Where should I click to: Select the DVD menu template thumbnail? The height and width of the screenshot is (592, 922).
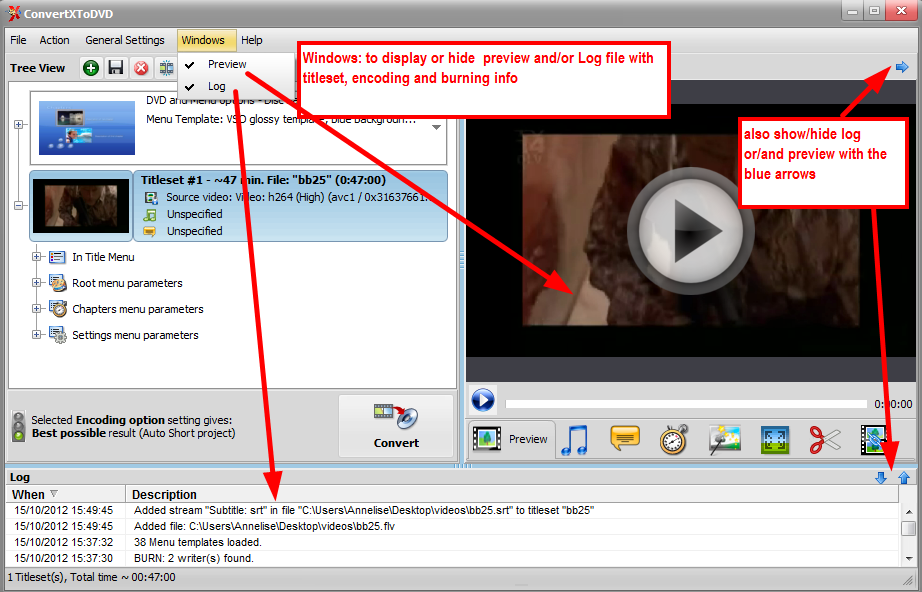pos(87,128)
